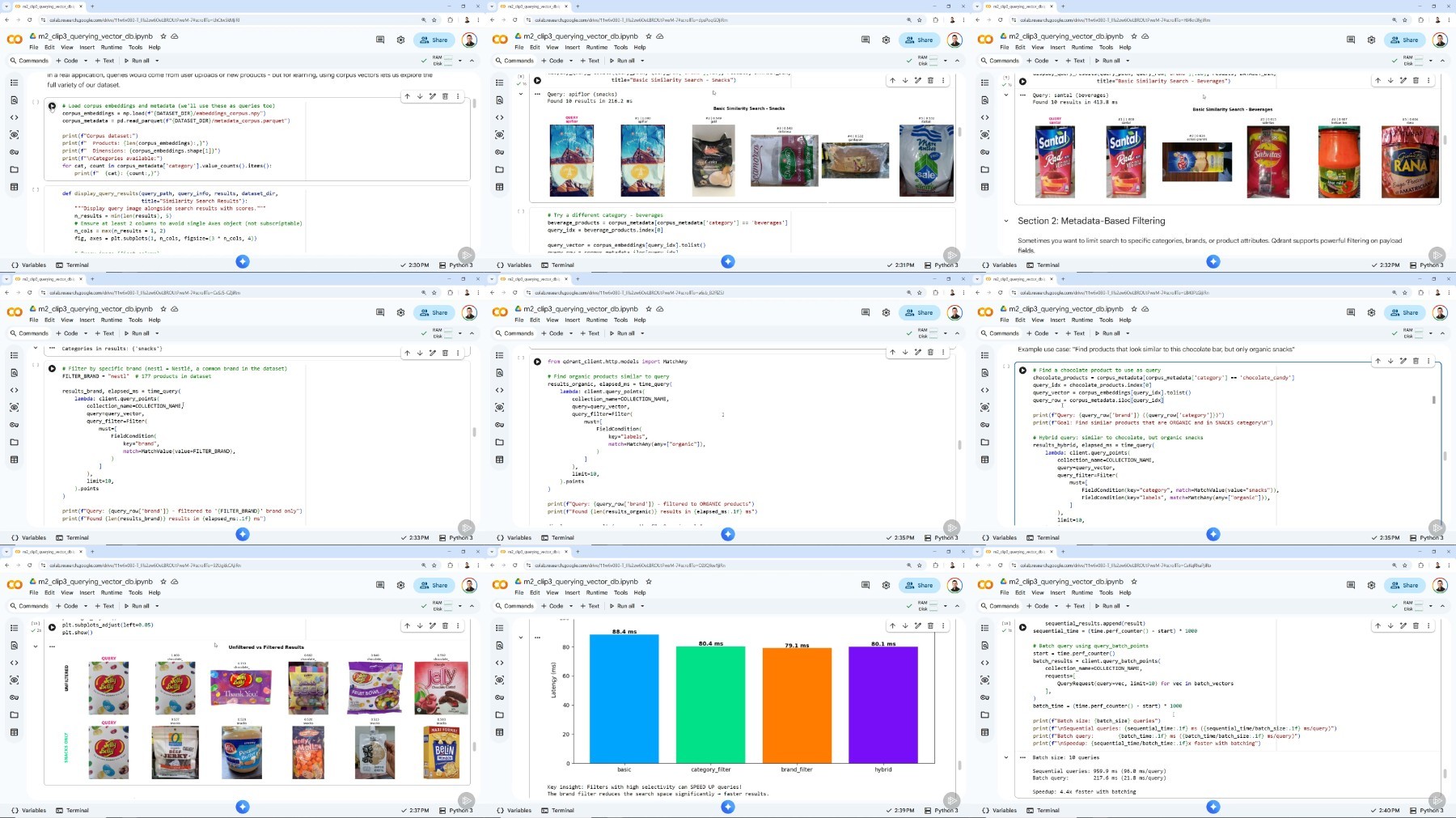Viewport: 1456px width, 818px height.
Task: Open Run all dropdown arrow in 2:40 PM window
Action: coord(1128,606)
